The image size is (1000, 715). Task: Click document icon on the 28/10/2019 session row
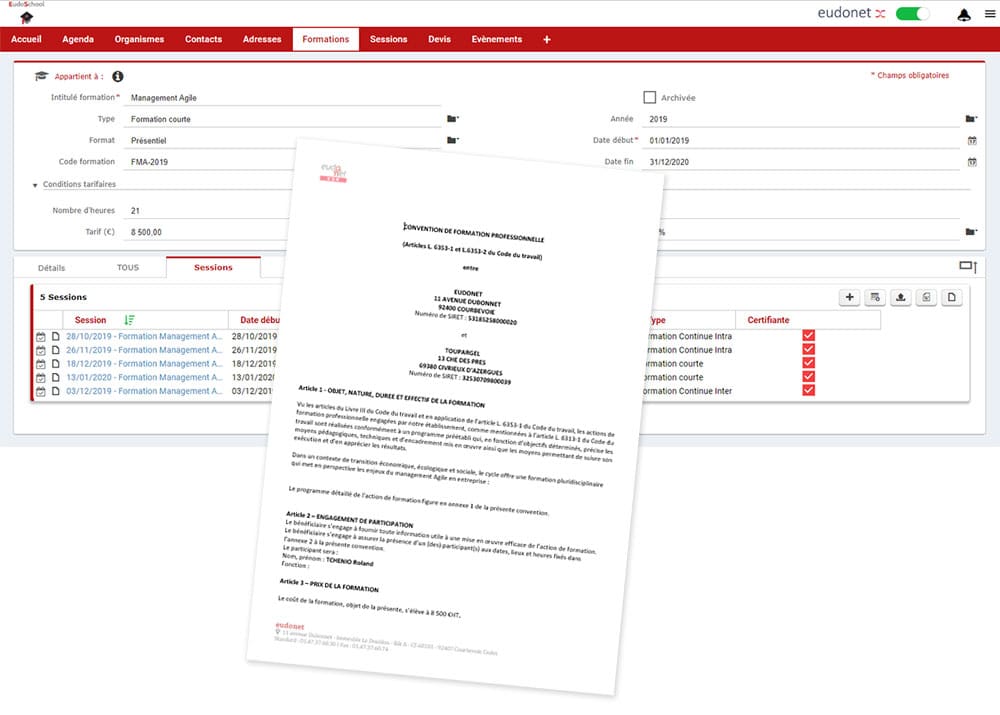55,336
